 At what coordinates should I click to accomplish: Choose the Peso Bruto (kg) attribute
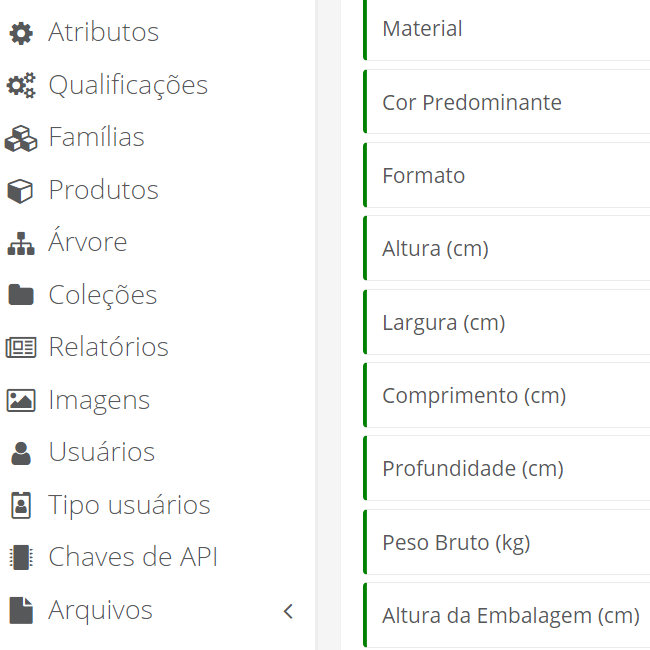(506, 543)
